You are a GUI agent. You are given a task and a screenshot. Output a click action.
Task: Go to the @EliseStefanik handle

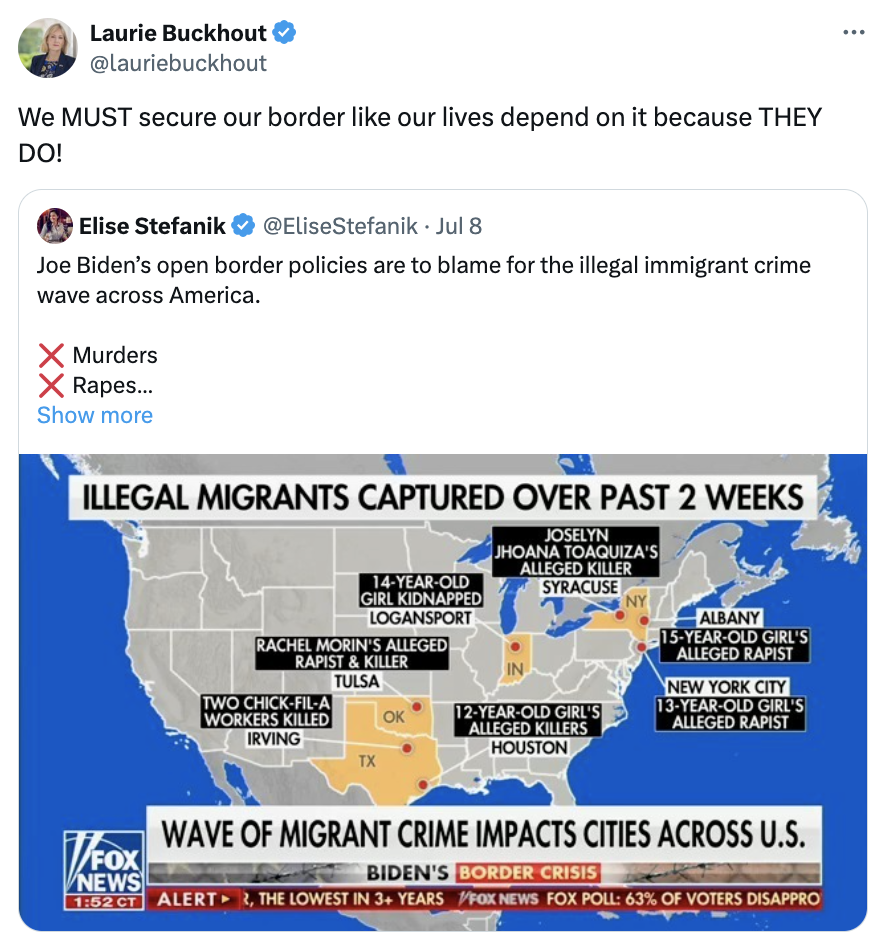tap(340, 226)
